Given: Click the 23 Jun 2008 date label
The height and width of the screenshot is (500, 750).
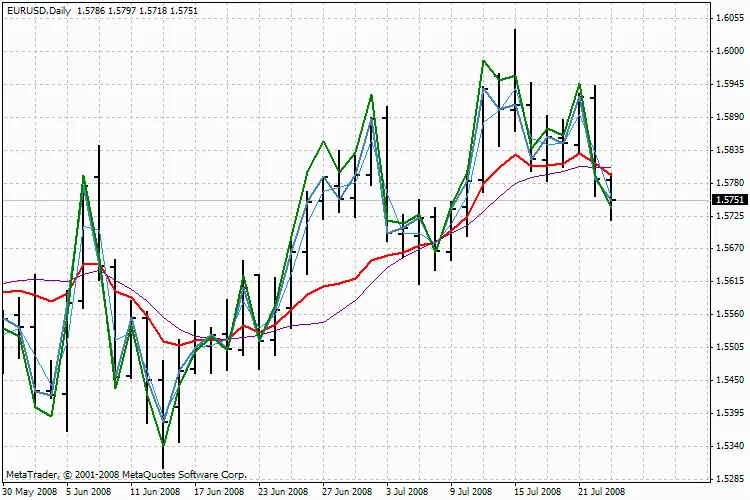Looking at the screenshot, I should [282, 492].
